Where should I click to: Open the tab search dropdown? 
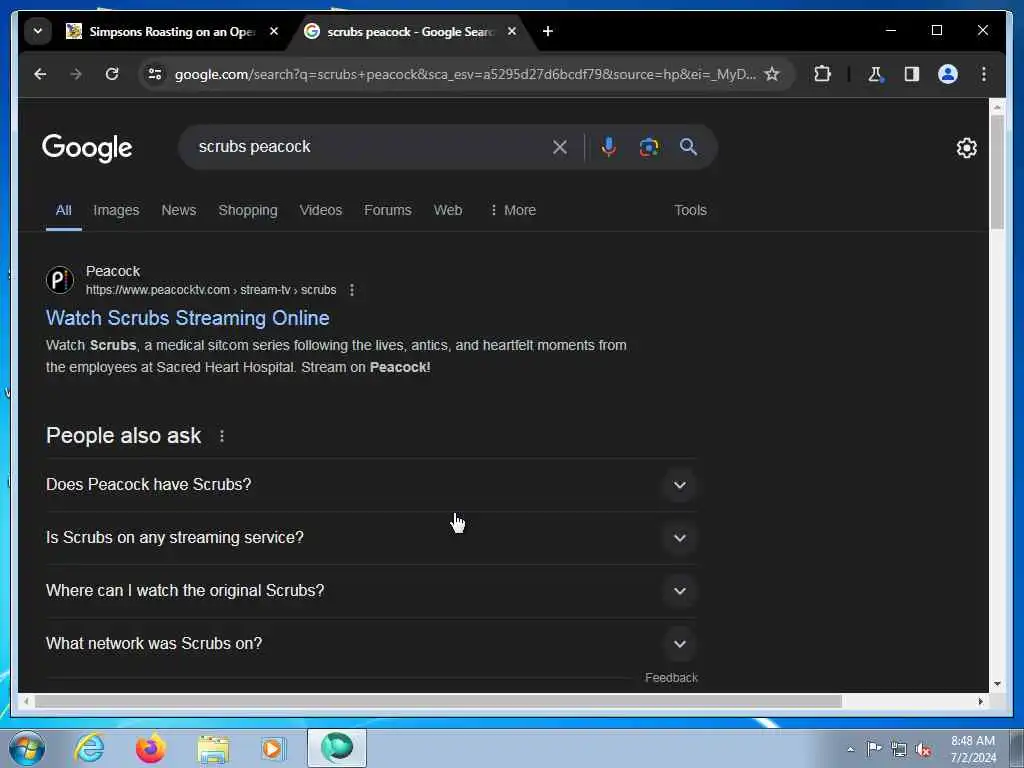pos(38,31)
